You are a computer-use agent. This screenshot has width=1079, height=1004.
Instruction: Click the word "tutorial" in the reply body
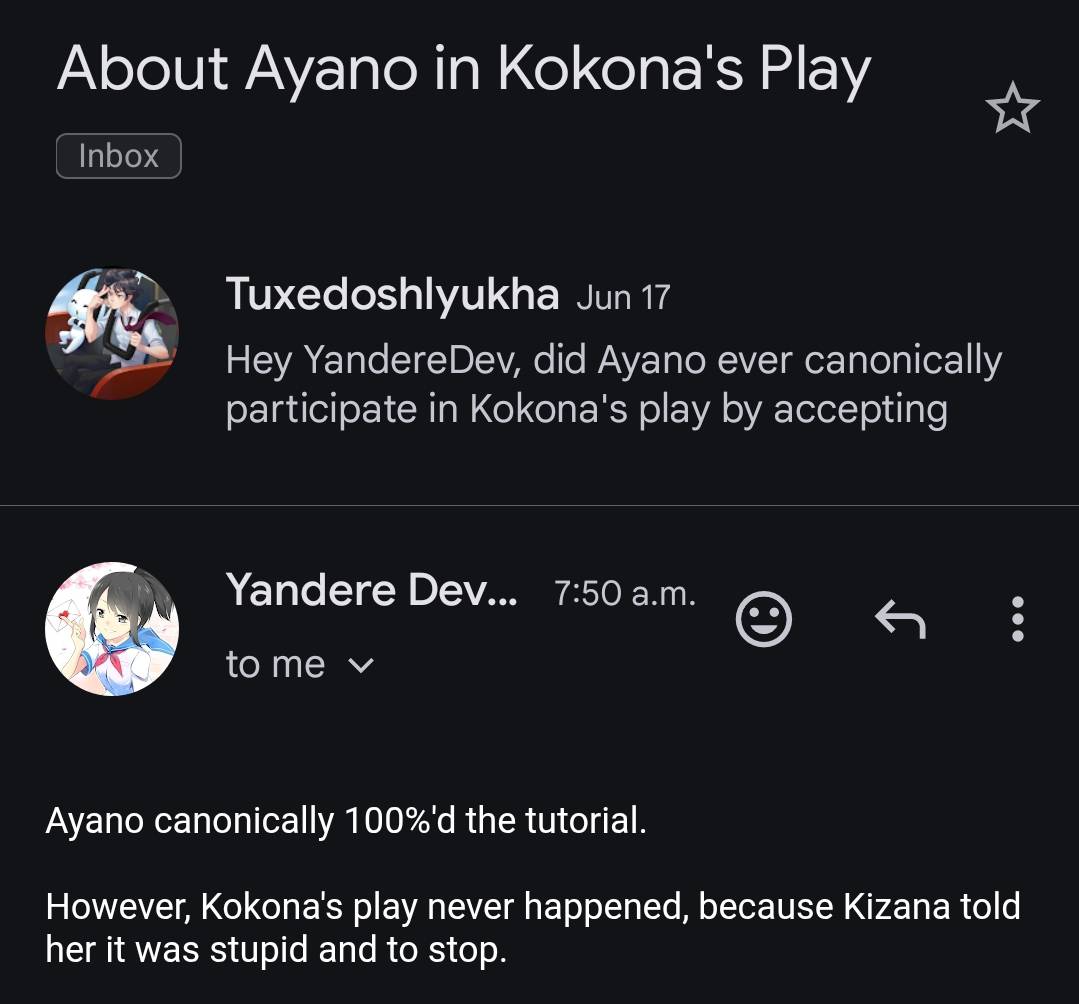pos(581,821)
